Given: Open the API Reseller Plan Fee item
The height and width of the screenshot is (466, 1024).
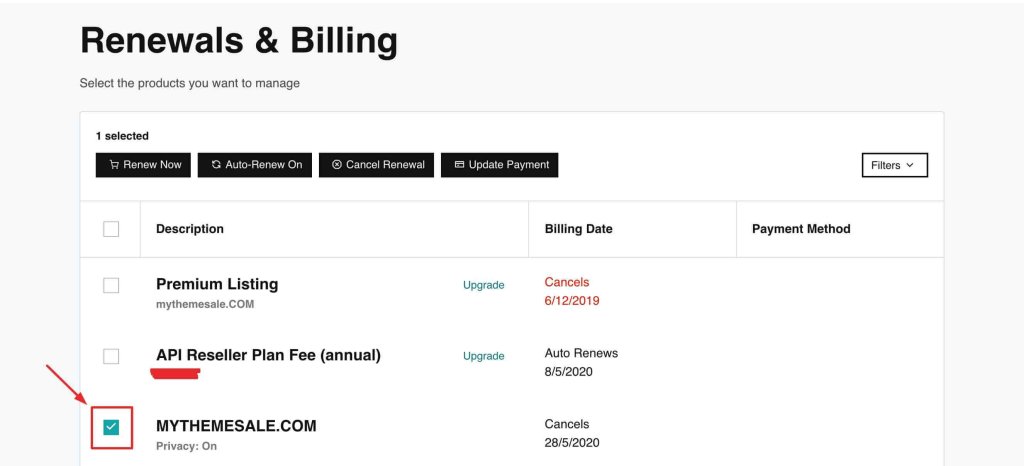Looking at the screenshot, I should pos(268,355).
